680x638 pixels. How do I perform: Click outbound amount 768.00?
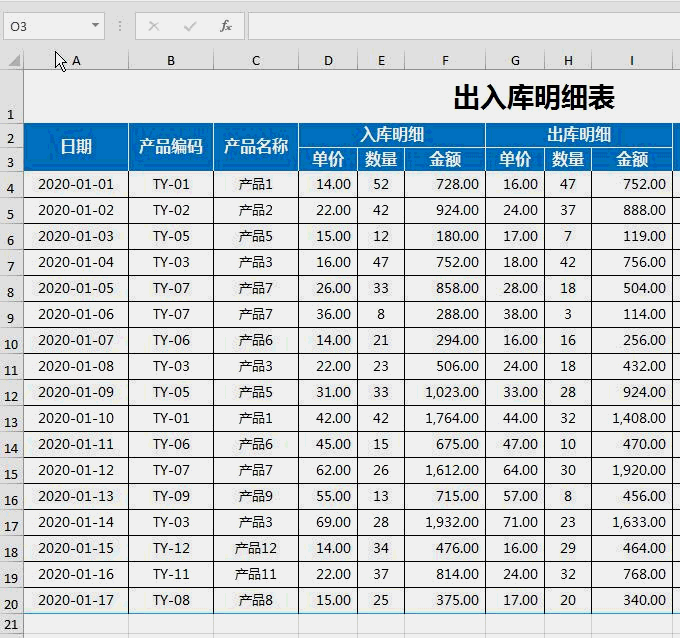point(632,574)
